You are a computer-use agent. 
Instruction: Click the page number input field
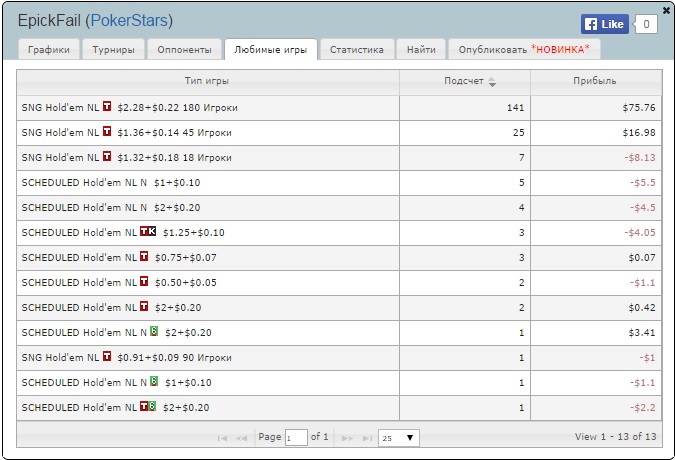(x=296, y=438)
